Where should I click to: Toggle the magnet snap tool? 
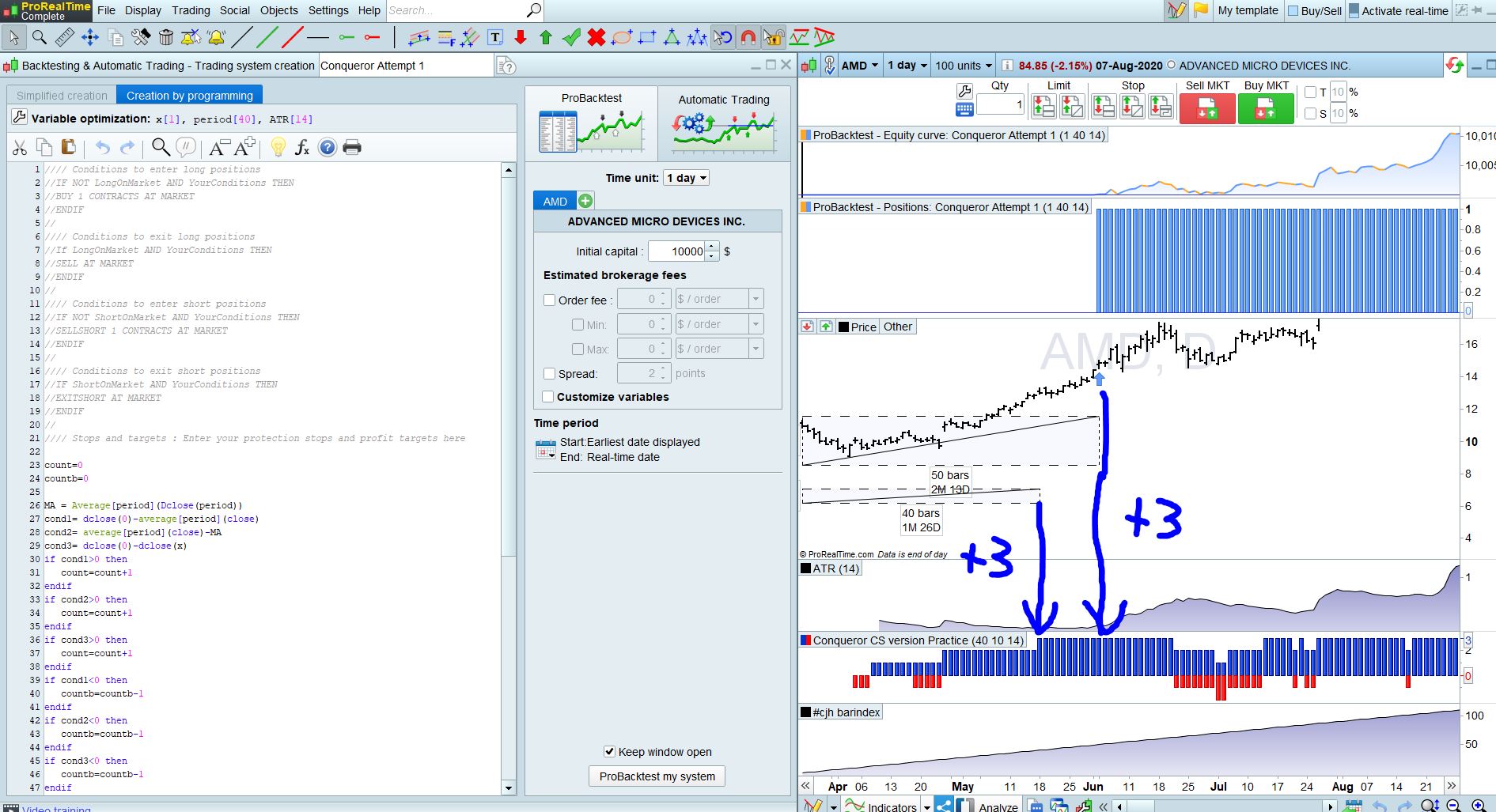pyautogui.click(x=748, y=37)
